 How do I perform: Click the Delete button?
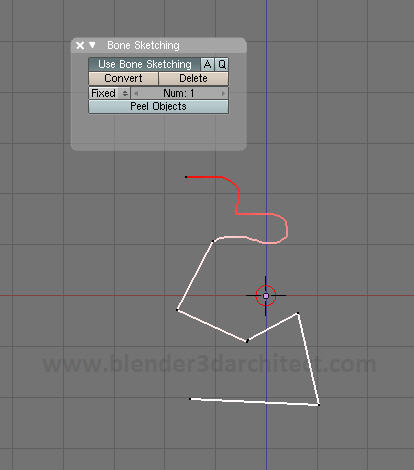tap(193, 78)
